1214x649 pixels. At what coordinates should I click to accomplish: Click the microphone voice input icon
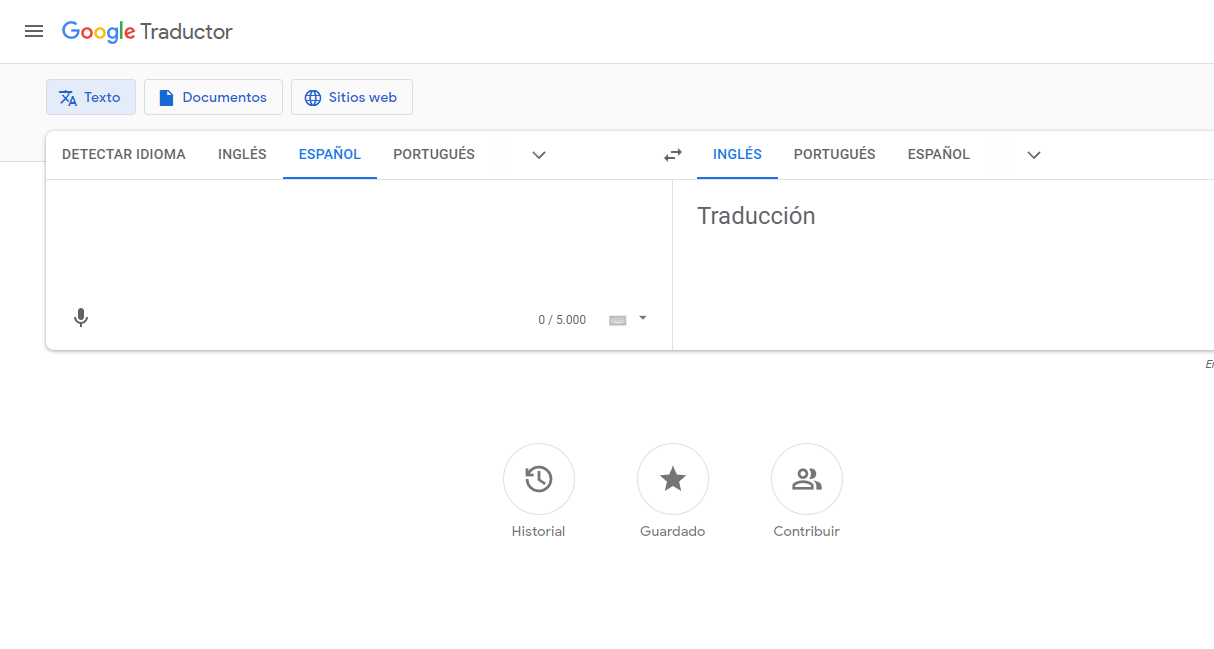(81, 318)
